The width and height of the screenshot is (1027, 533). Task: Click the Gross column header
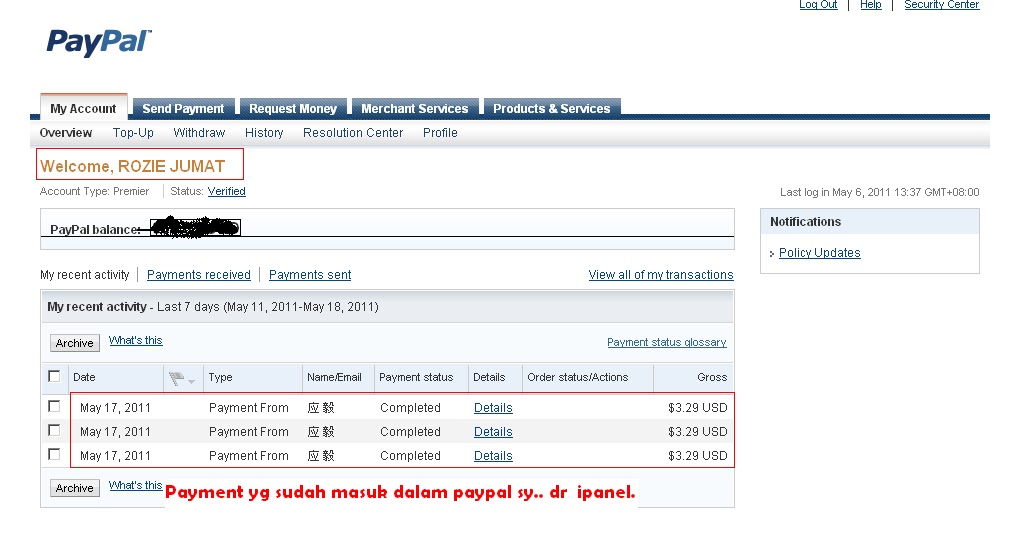tap(712, 377)
